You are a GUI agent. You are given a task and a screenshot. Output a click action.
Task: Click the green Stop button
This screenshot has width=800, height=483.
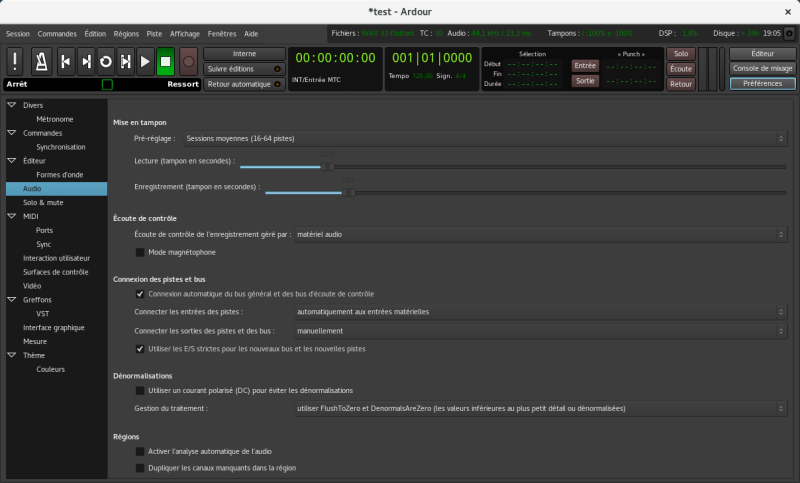[165, 62]
